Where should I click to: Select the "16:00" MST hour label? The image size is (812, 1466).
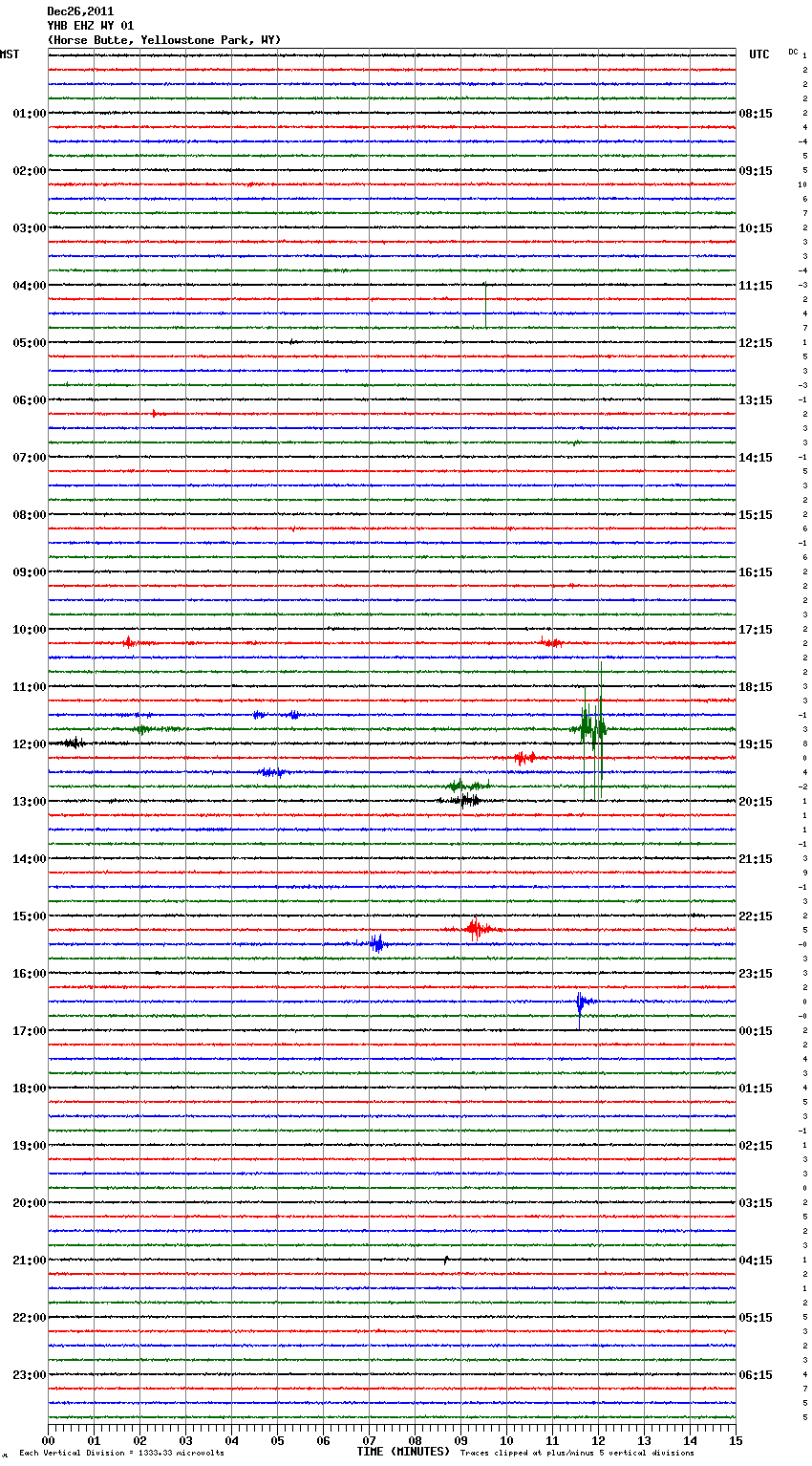(x=30, y=974)
